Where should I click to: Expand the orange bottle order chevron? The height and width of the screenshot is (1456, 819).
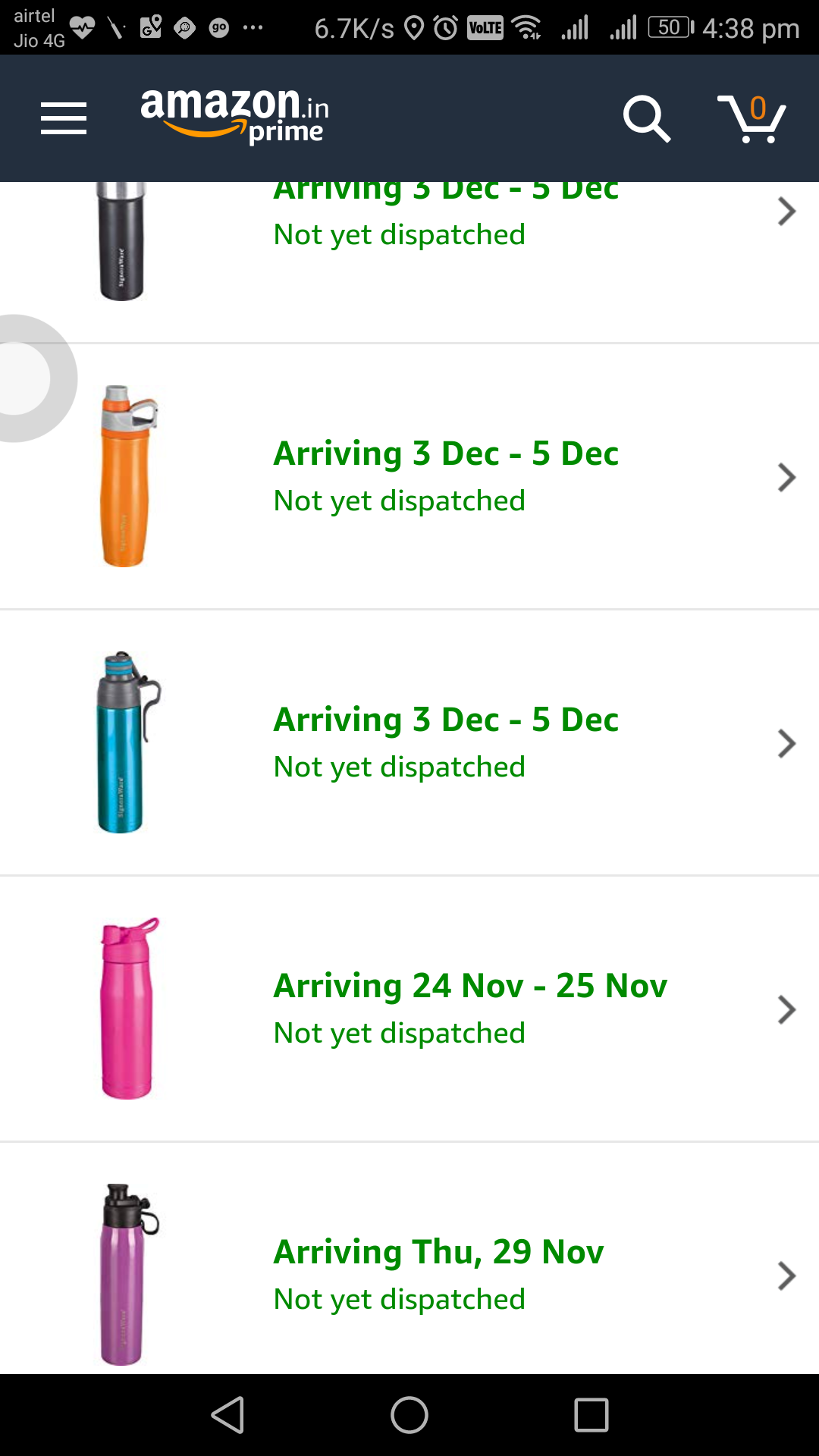click(786, 478)
